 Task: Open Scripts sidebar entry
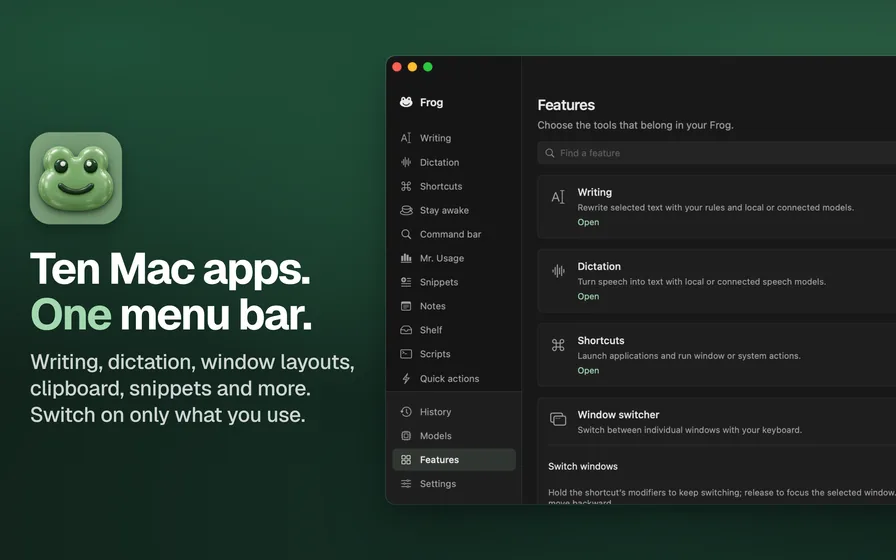pos(454,354)
